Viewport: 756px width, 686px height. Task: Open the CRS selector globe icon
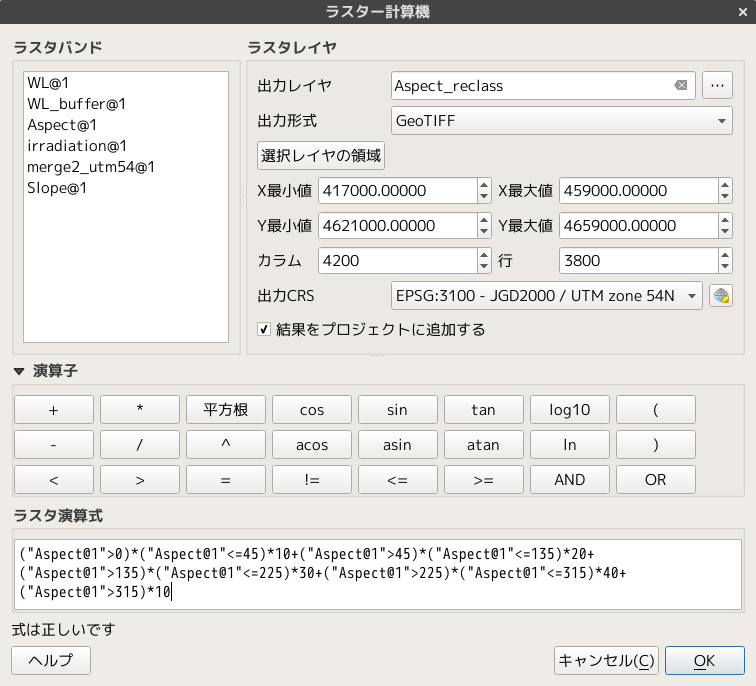(721, 296)
